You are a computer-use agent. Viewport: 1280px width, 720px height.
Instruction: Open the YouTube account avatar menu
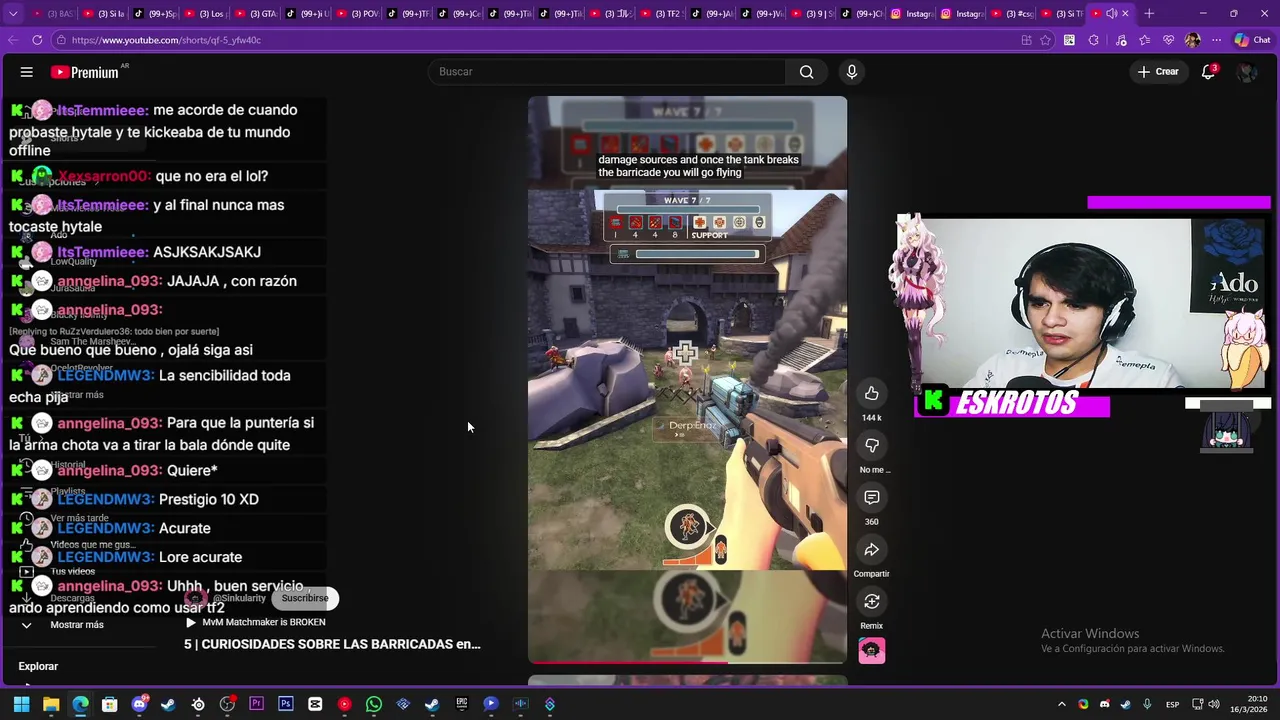pos(1246,72)
